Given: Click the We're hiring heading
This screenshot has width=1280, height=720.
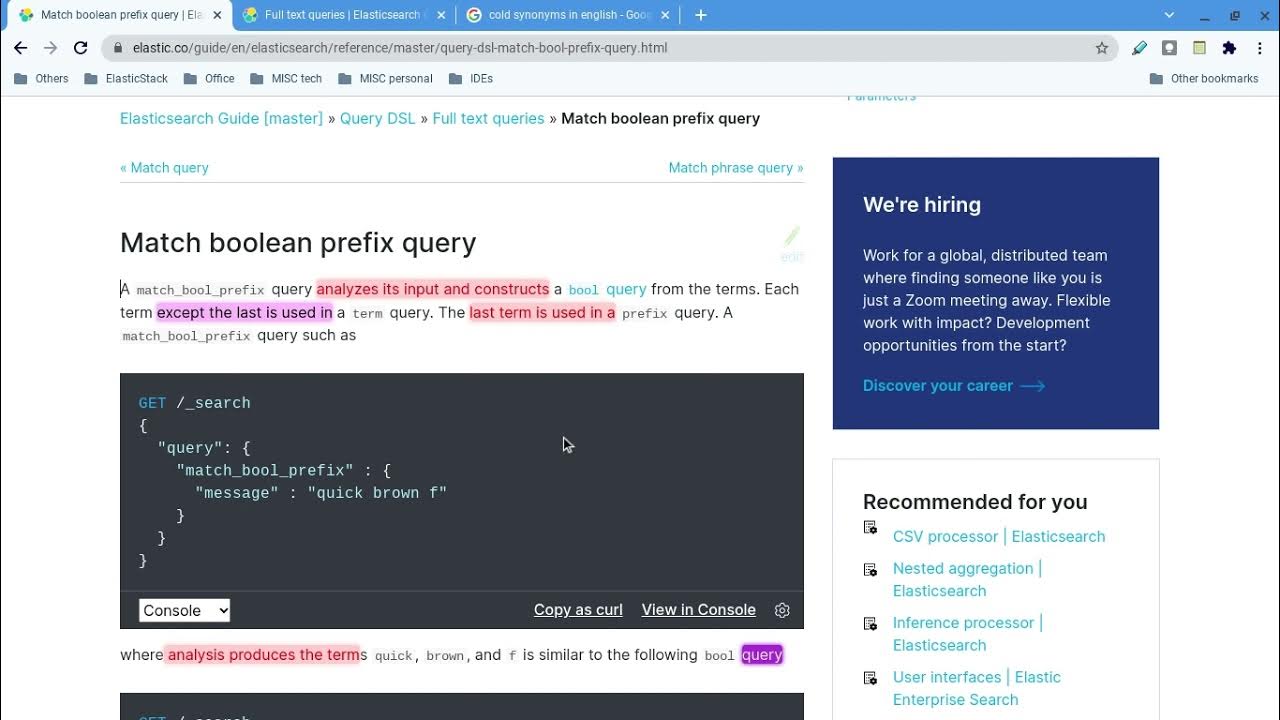Looking at the screenshot, I should tap(922, 204).
